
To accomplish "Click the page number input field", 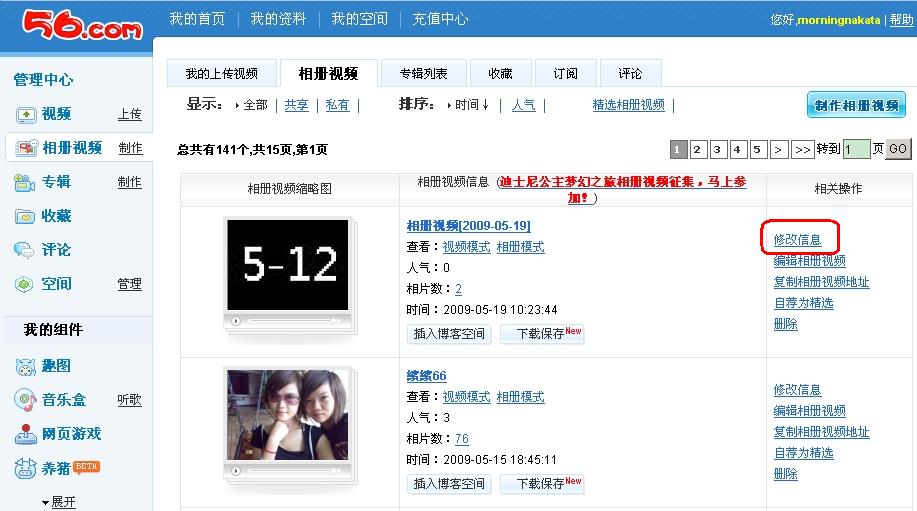I will click(x=856, y=149).
